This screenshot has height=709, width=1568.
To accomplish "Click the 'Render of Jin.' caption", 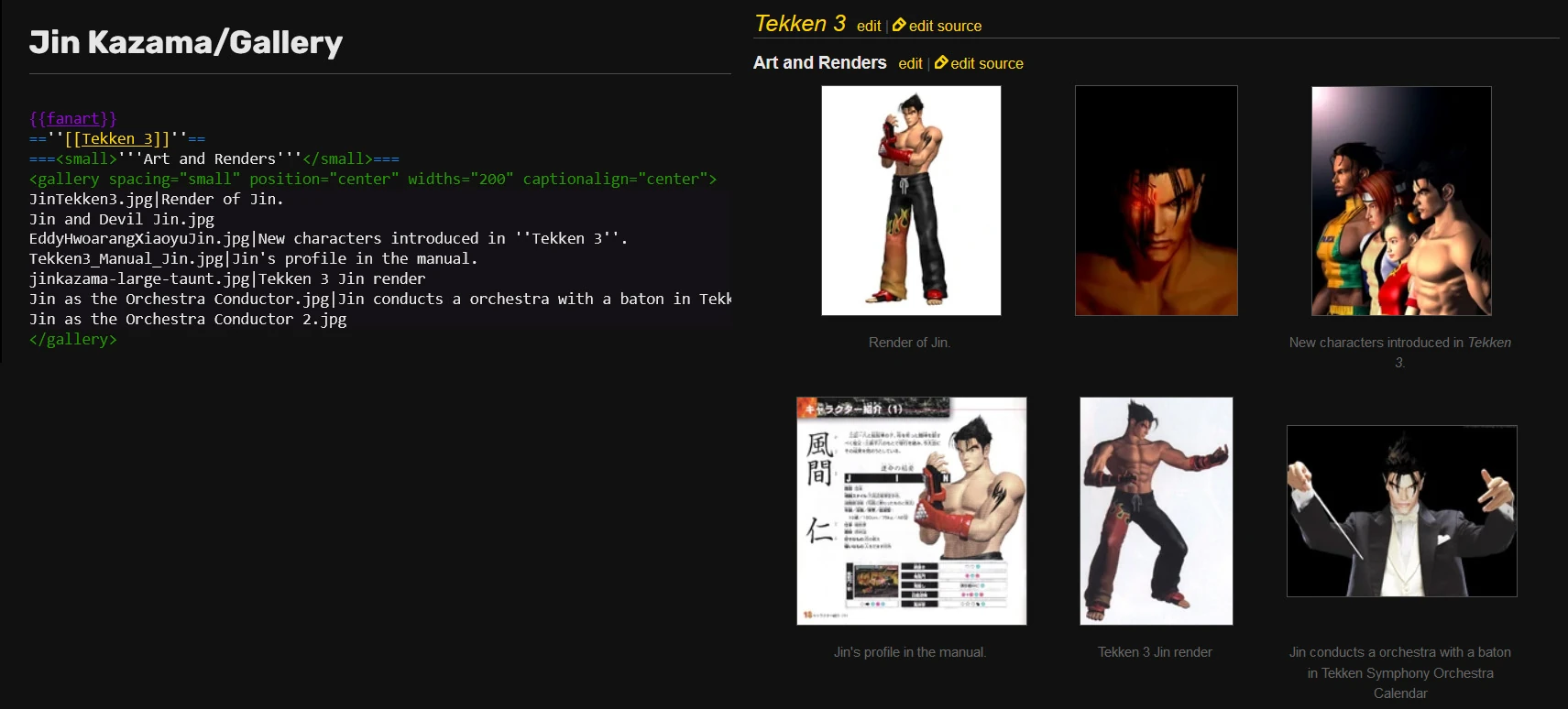I will pyautogui.click(x=909, y=343).
